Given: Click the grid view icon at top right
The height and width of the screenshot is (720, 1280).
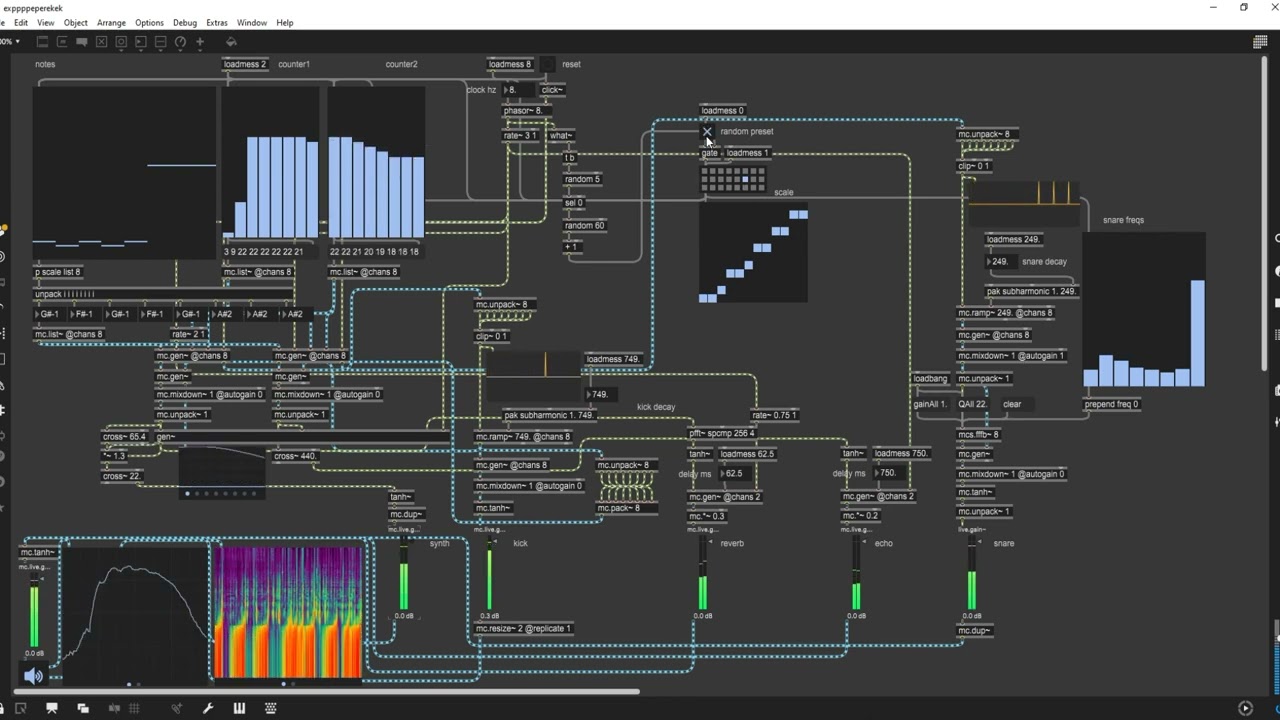Looking at the screenshot, I should pyautogui.click(x=1260, y=42).
